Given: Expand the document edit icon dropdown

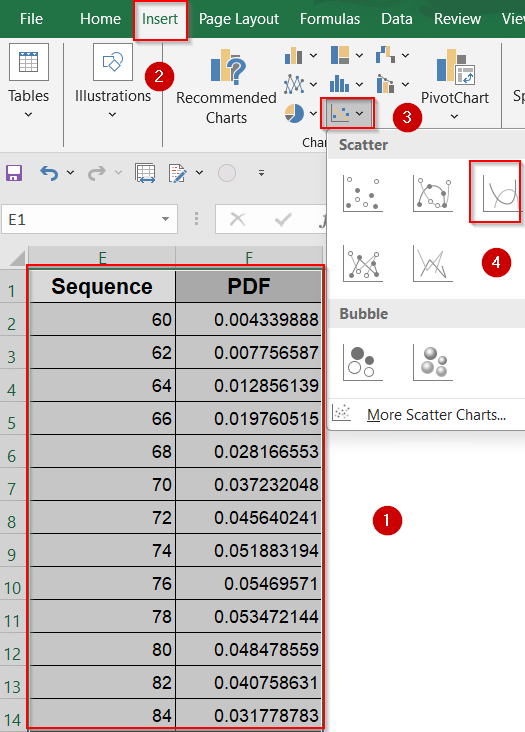Looking at the screenshot, I should coord(199,173).
